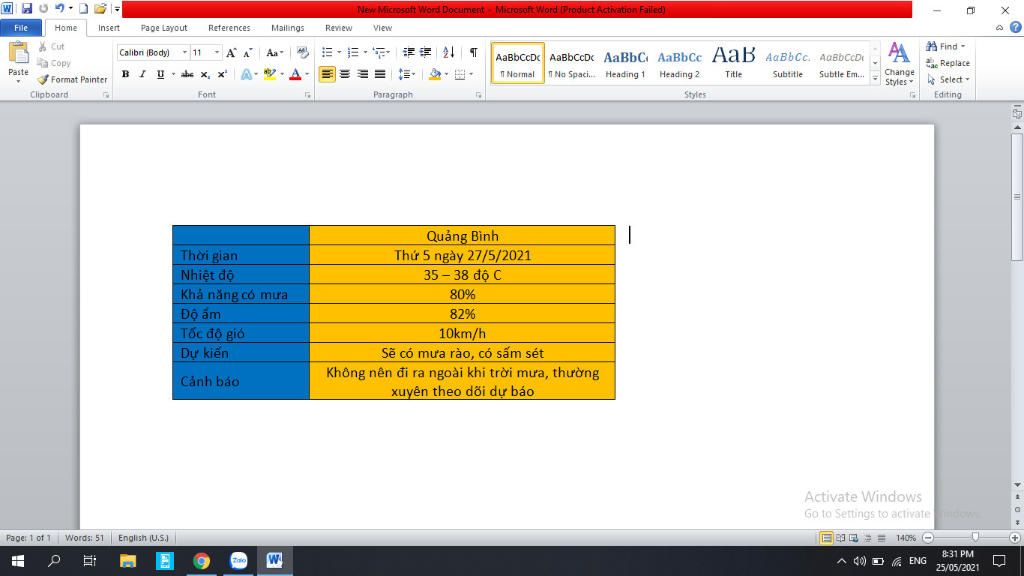Clear all formatting

302,52
